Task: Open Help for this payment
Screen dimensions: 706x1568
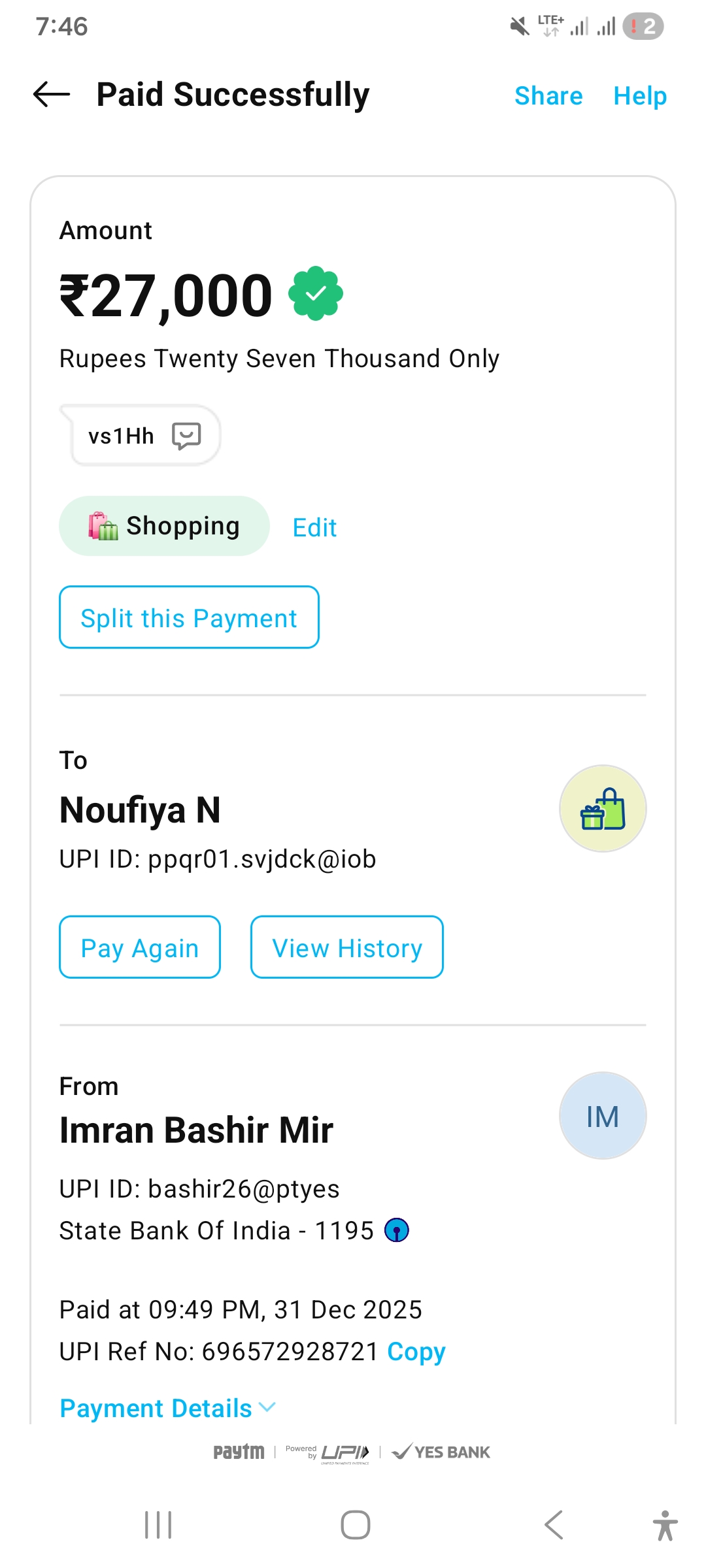Action: tap(640, 96)
